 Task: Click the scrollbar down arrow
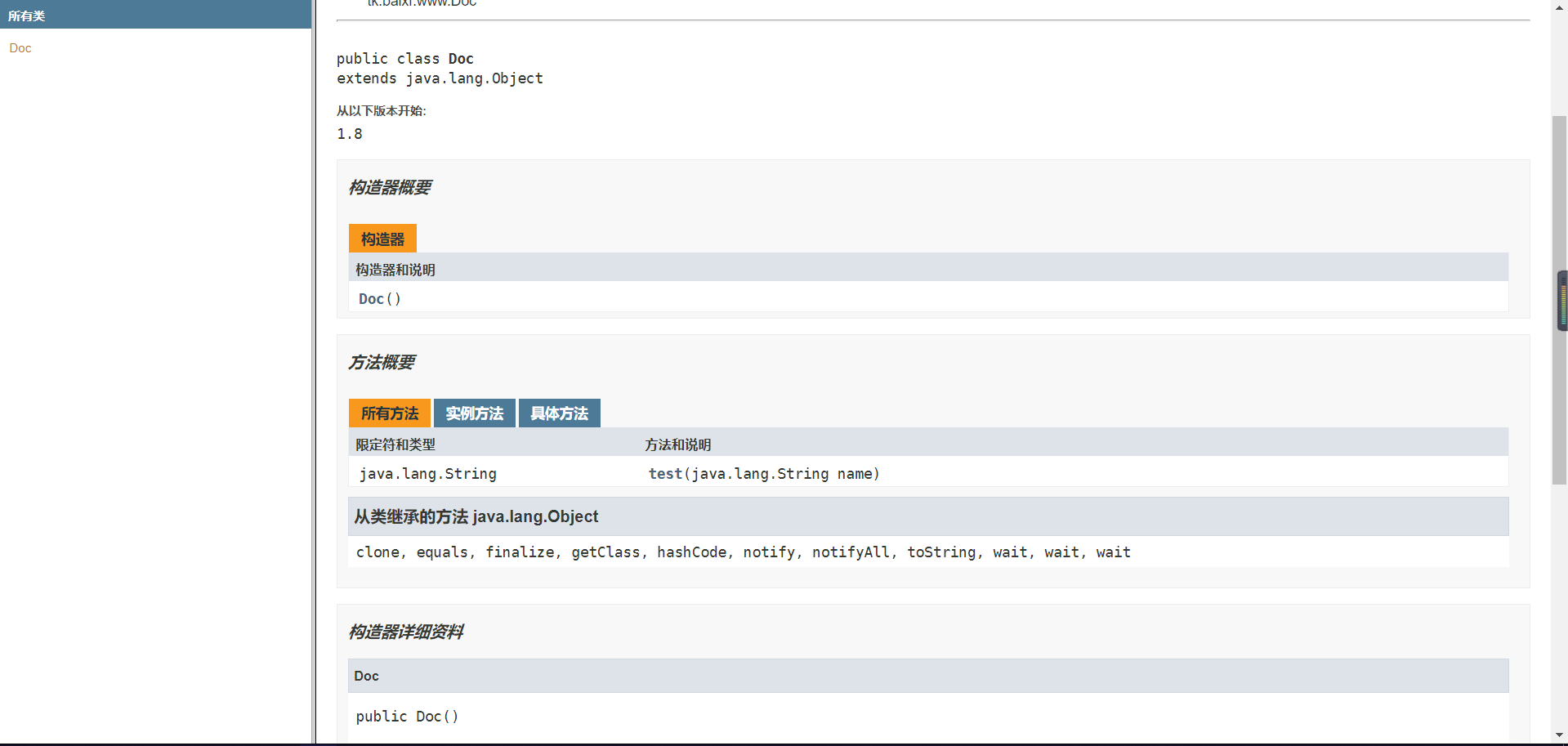[1559, 735]
